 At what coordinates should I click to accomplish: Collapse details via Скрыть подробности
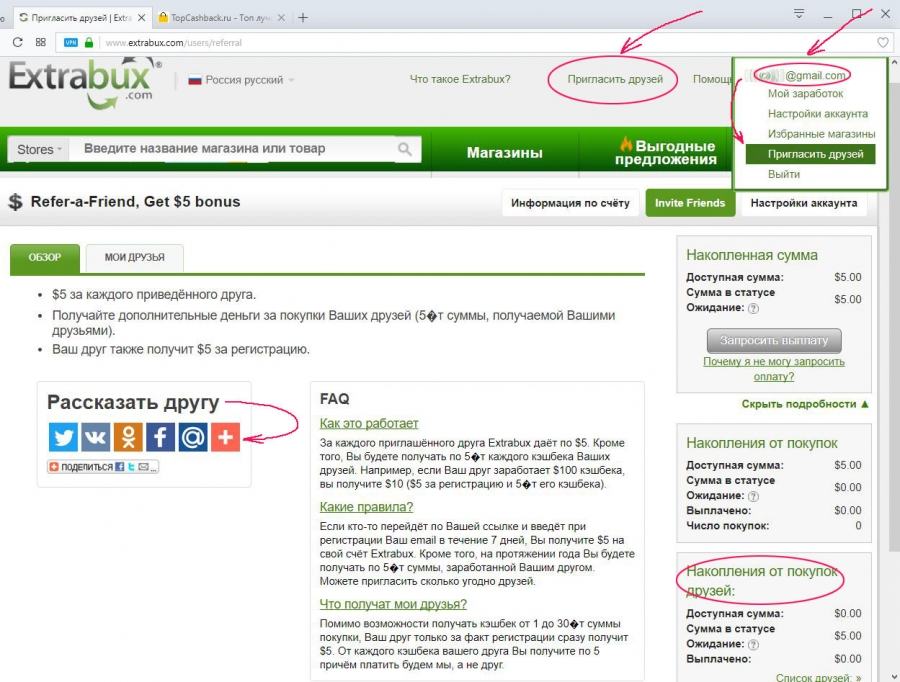click(x=805, y=404)
